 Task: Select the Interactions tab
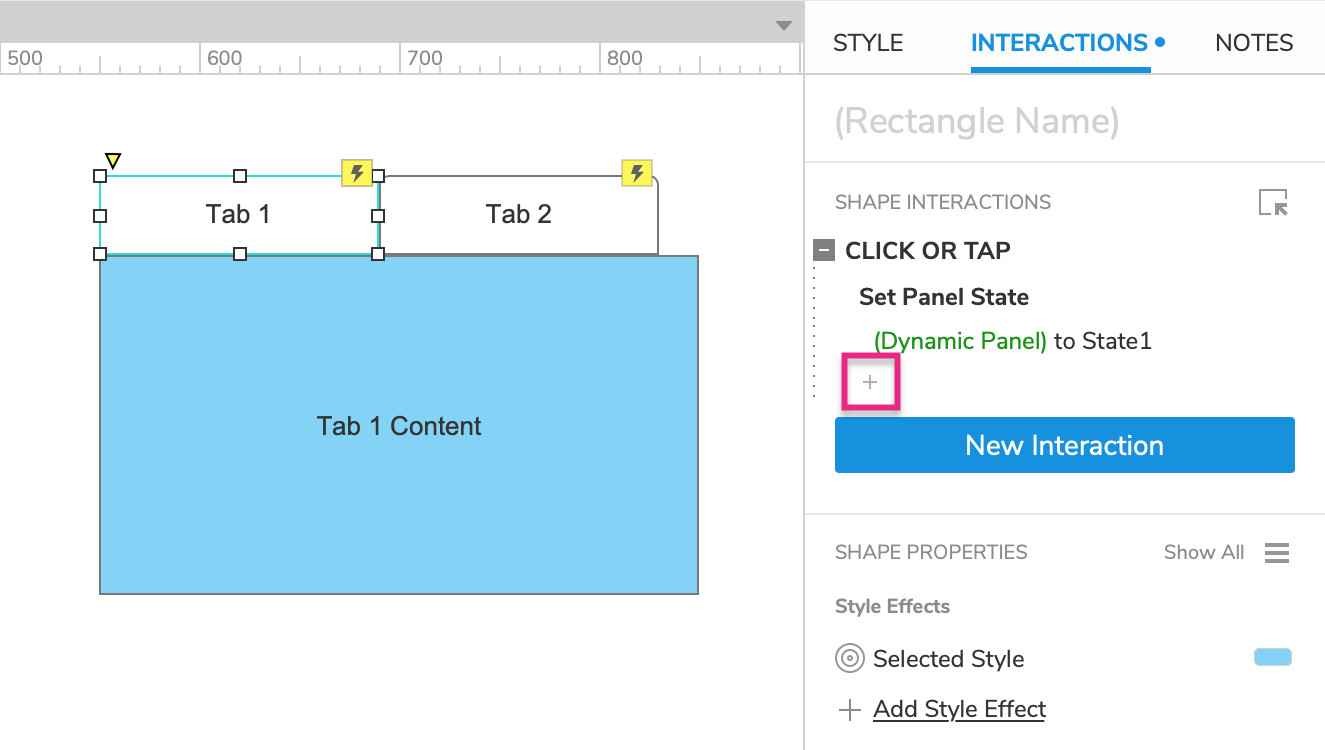pyautogui.click(x=1059, y=43)
